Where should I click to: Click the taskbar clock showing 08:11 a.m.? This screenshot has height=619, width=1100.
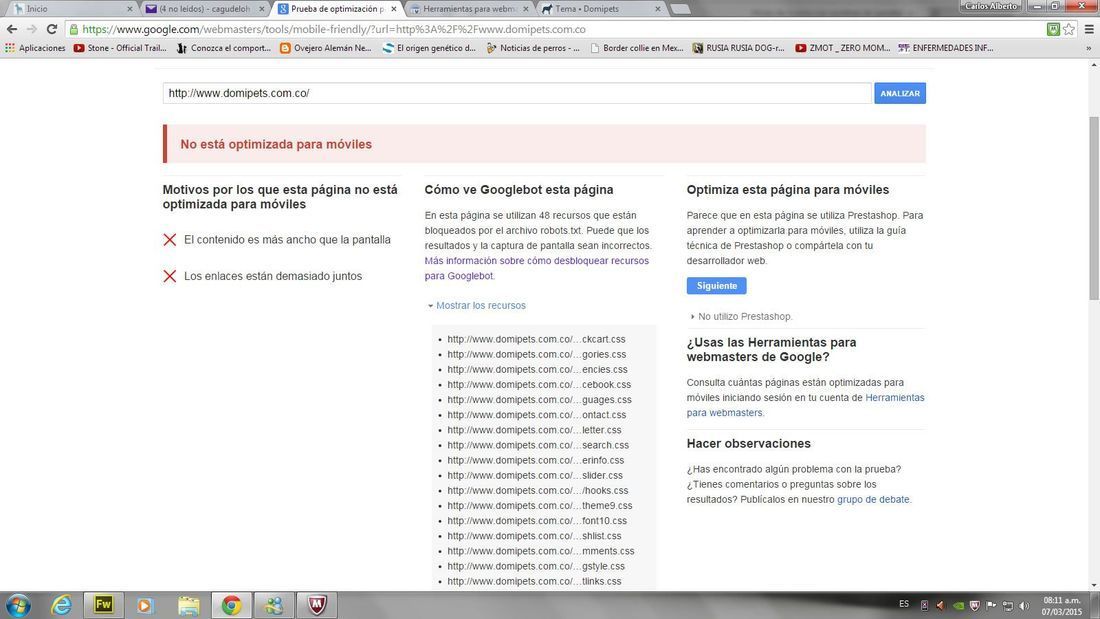click(1062, 606)
